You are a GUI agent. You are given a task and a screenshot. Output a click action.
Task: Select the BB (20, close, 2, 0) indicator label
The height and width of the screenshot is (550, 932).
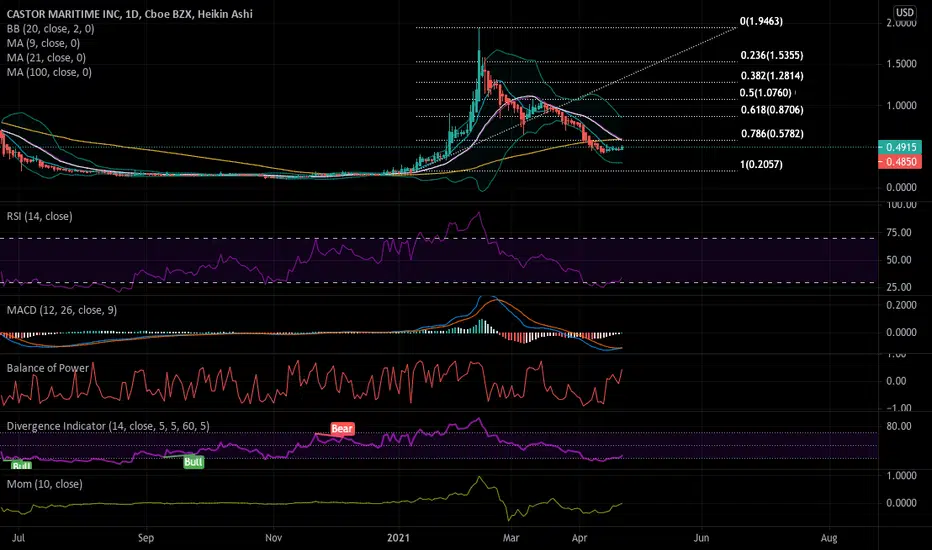click(51, 29)
